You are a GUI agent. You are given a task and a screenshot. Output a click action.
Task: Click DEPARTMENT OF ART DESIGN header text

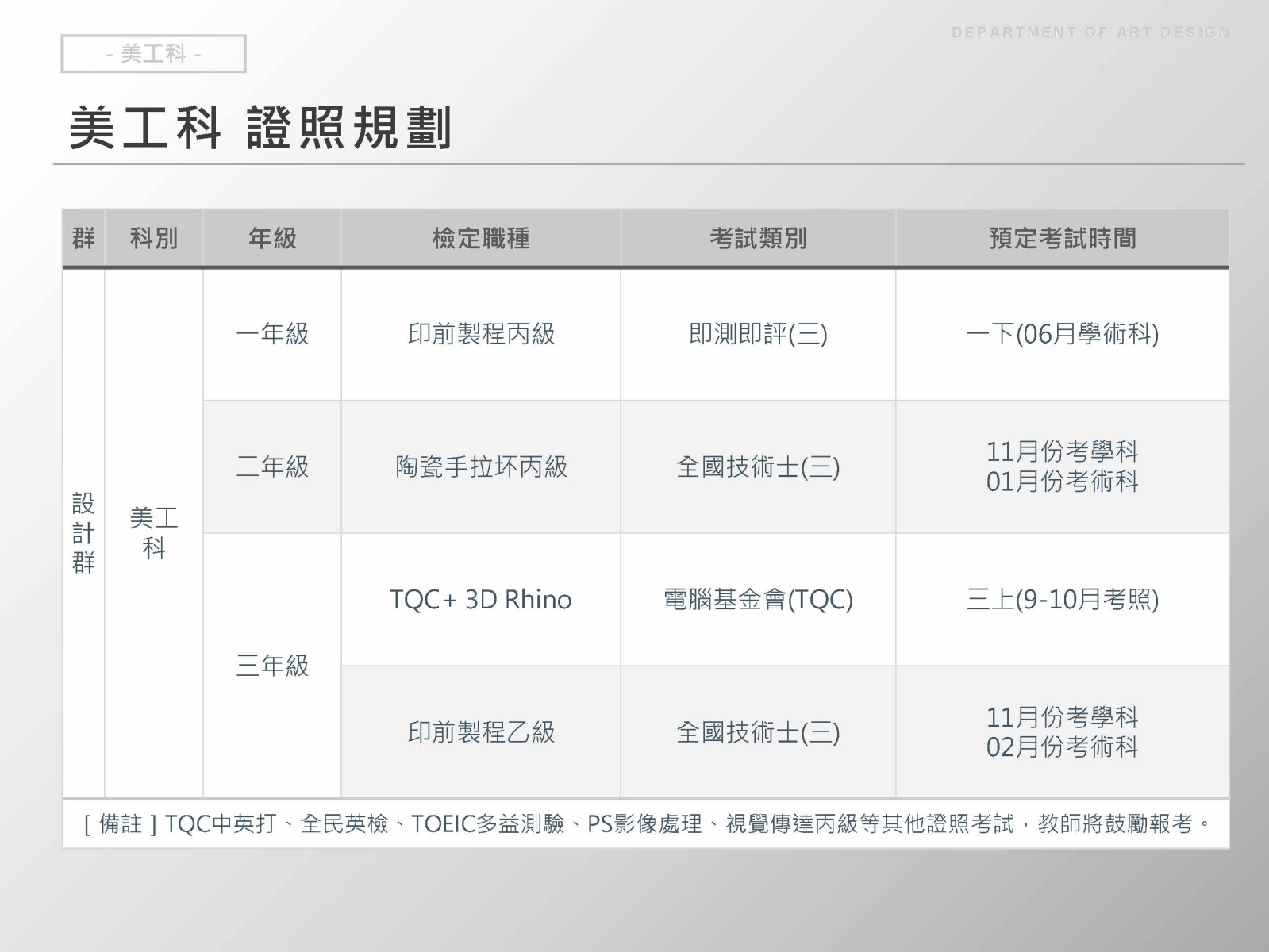tap(1090, 33)
